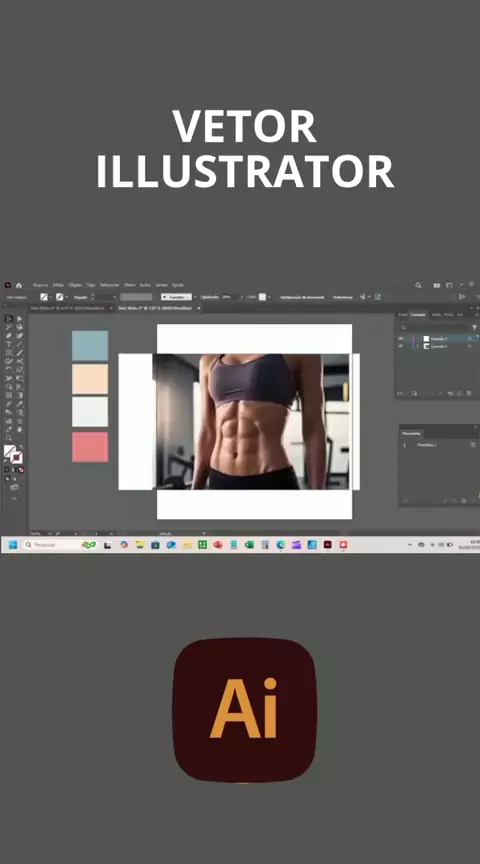The image size is (480, 864).
Task: Select the Type tool
Action: 9,344
